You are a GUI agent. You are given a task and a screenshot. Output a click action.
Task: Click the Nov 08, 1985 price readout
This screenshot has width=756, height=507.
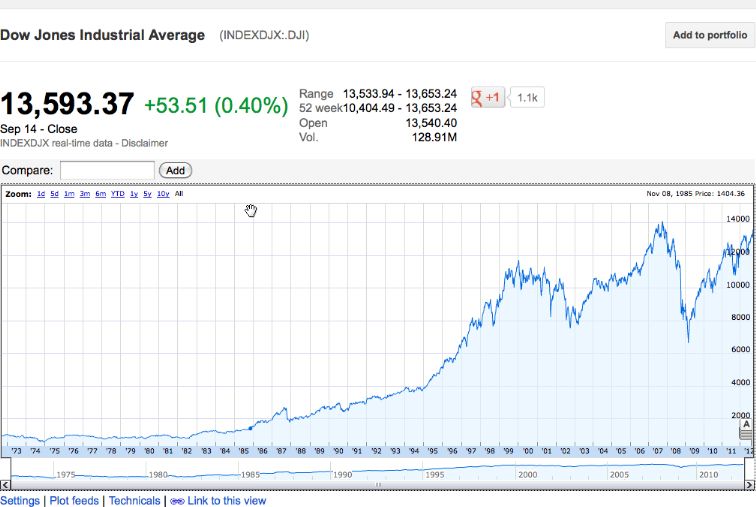(695, 194)
